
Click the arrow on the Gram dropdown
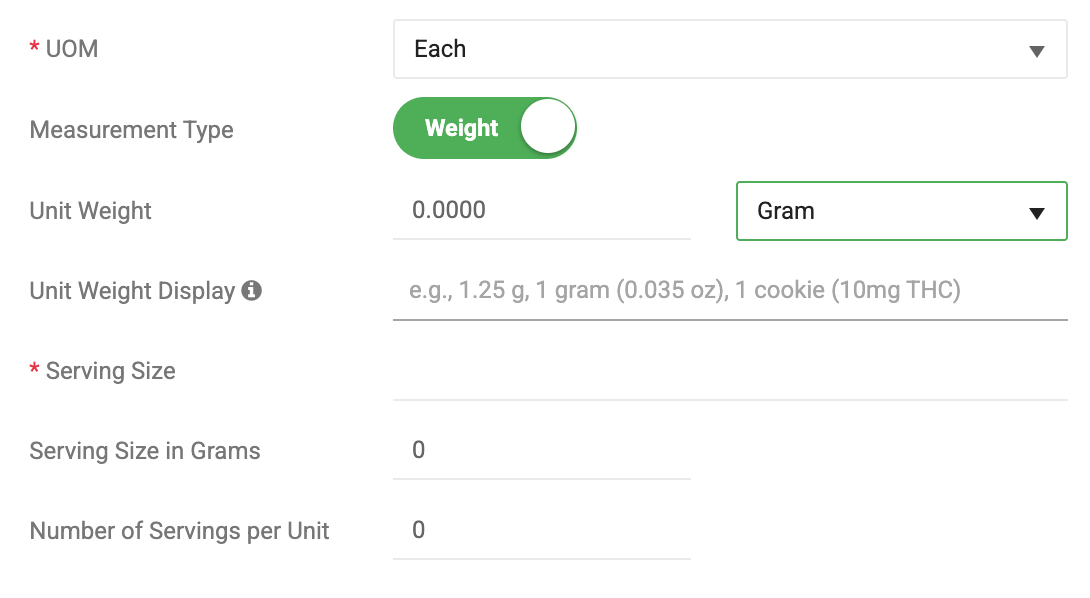pyautogui.click(x=1037, y=212)
